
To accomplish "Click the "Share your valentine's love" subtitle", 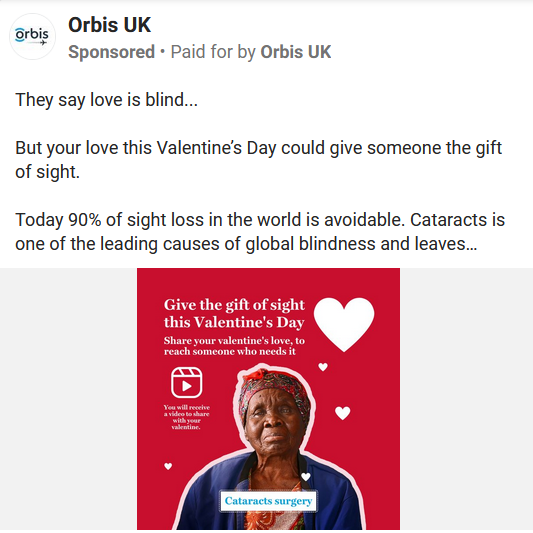I will click(x=234, y=346).
